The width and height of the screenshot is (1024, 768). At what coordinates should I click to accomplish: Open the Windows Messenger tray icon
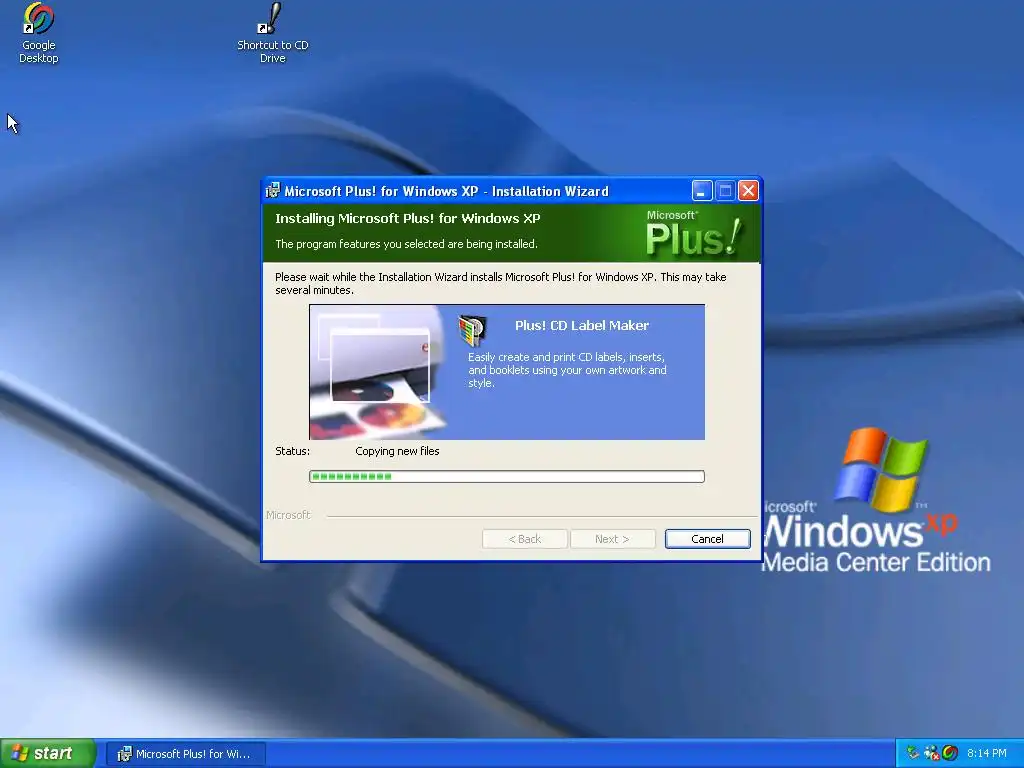point(931,753)
